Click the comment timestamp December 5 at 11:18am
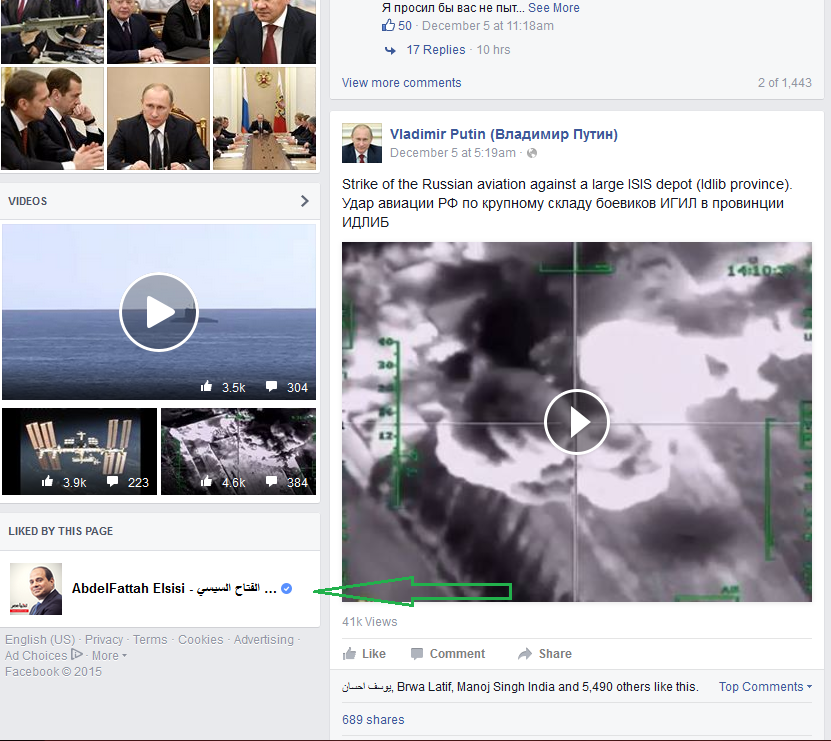This screenshot has width=831, height=741. coord(488,25)
